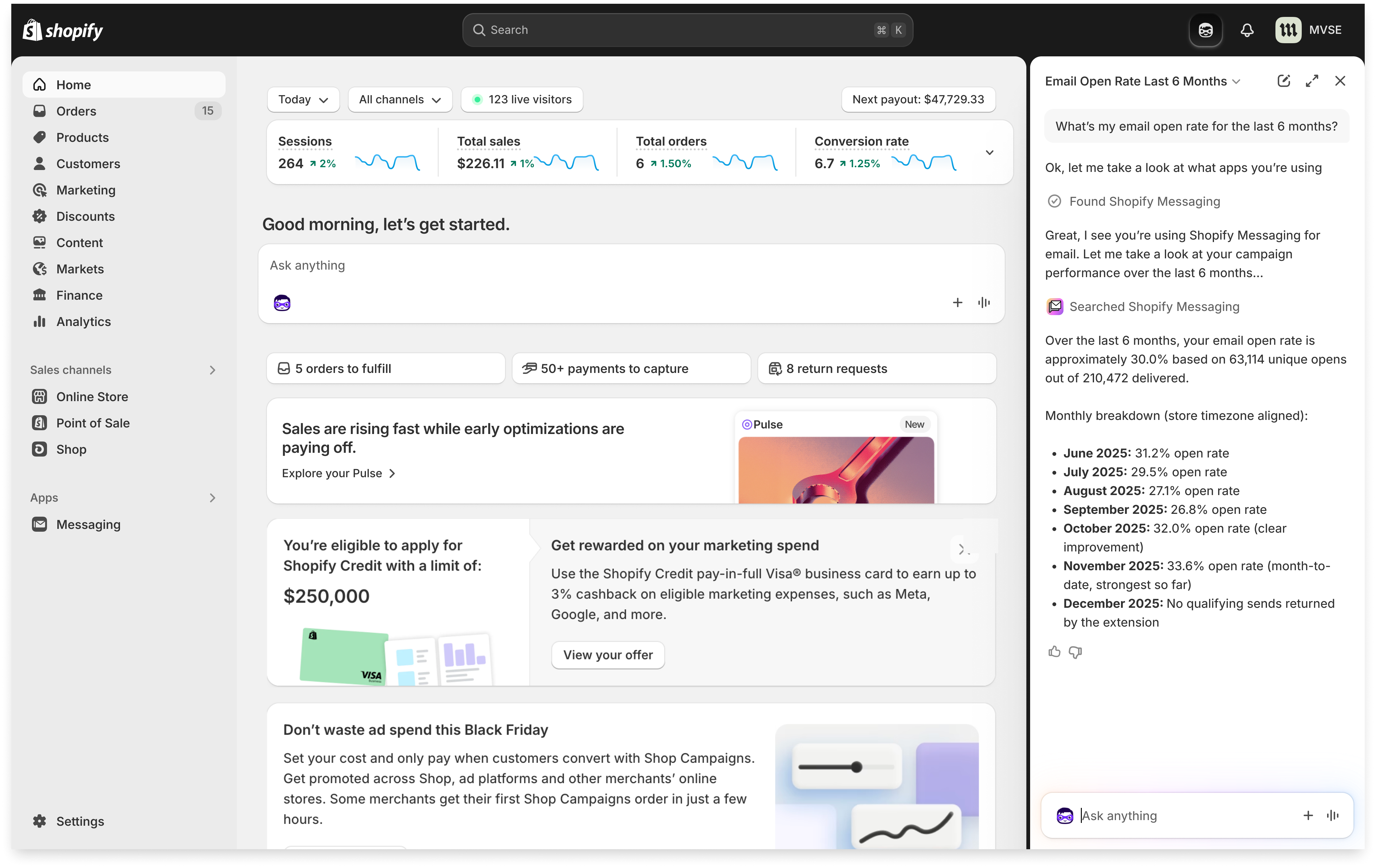Click the Point of Sale icon
The height and width of the screenshot is (868, 1376).
point(39,423)
